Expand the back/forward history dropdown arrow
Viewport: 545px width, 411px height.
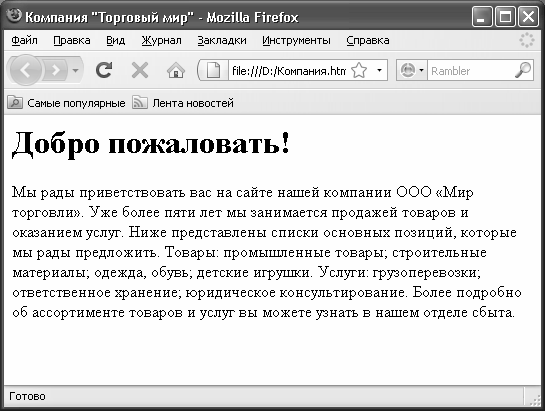tap(75, 71)
